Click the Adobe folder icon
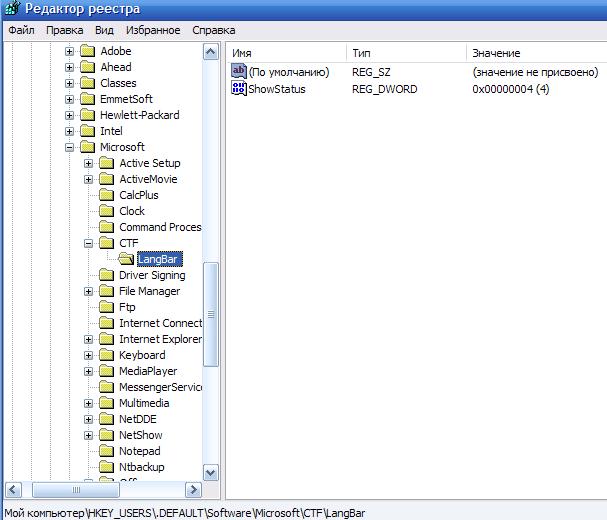 click(88, 51)
